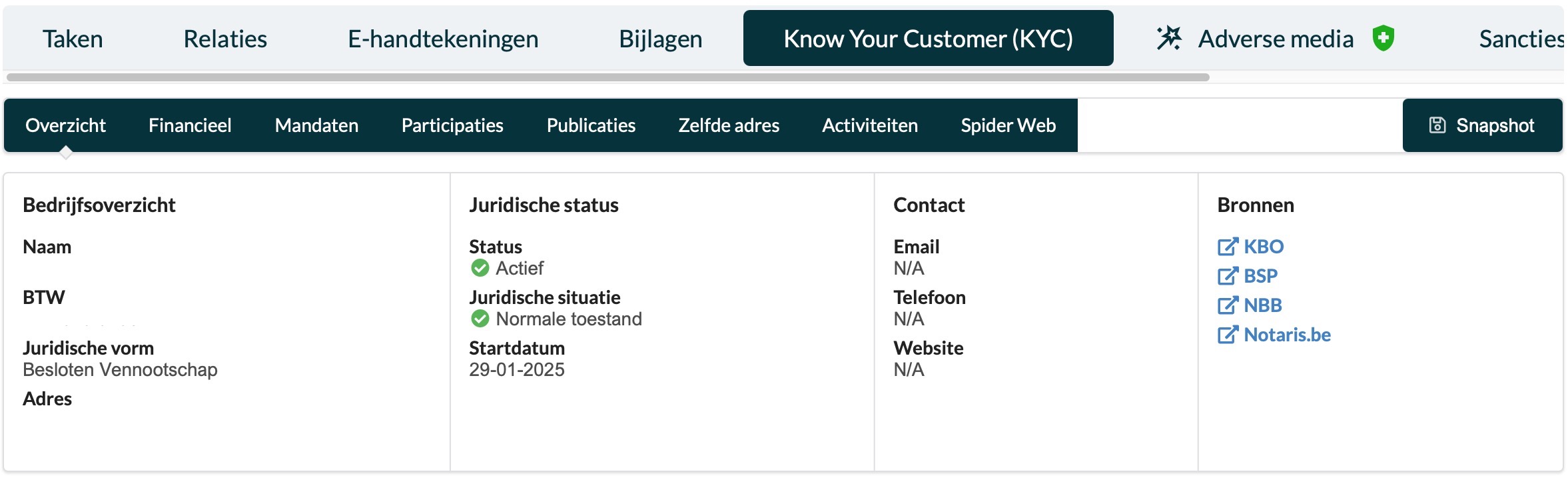Click the green checkmark next to Actief
Screen dimensions: 1568x480
(x=480, y=268)
